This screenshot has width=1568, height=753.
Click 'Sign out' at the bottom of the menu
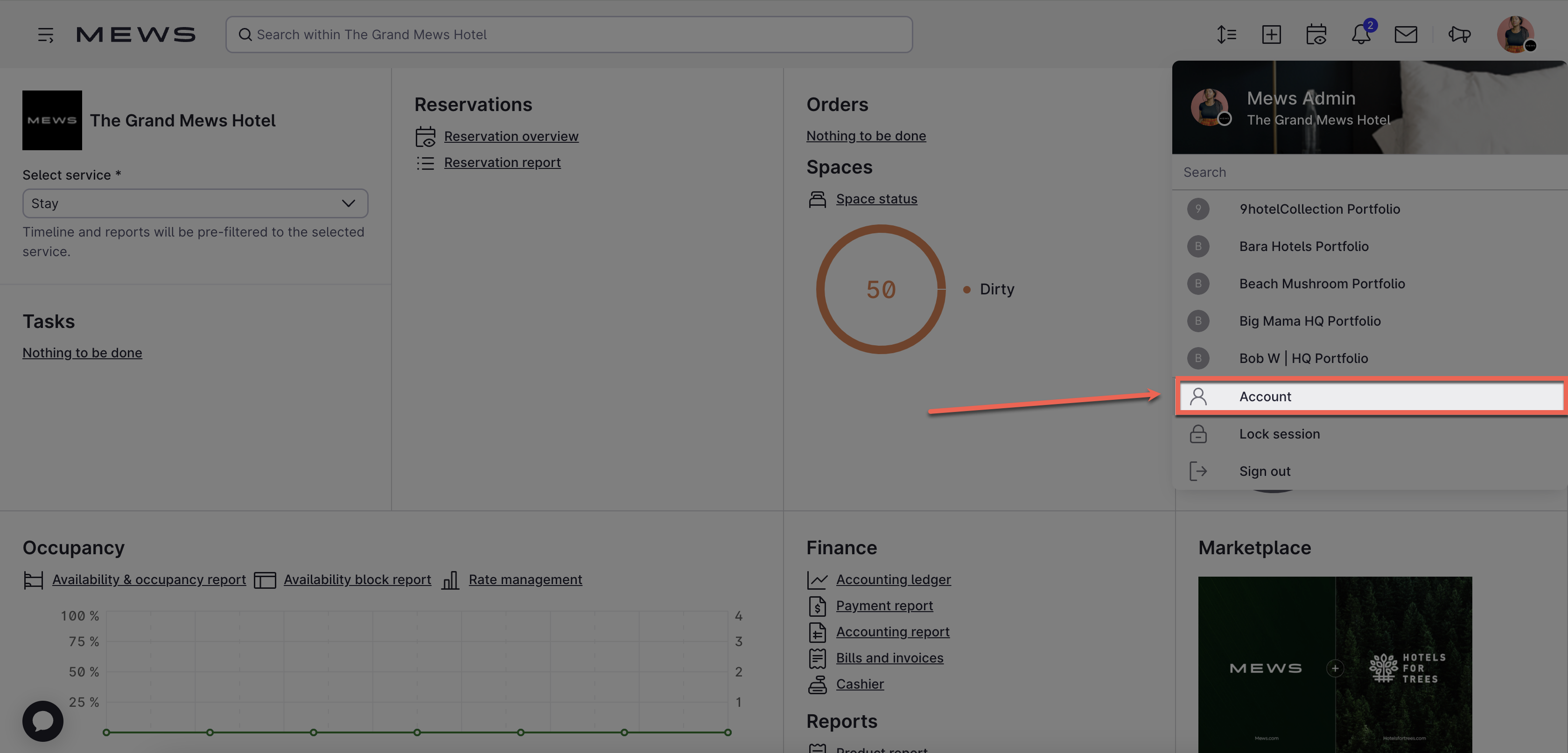(1265, 471)
